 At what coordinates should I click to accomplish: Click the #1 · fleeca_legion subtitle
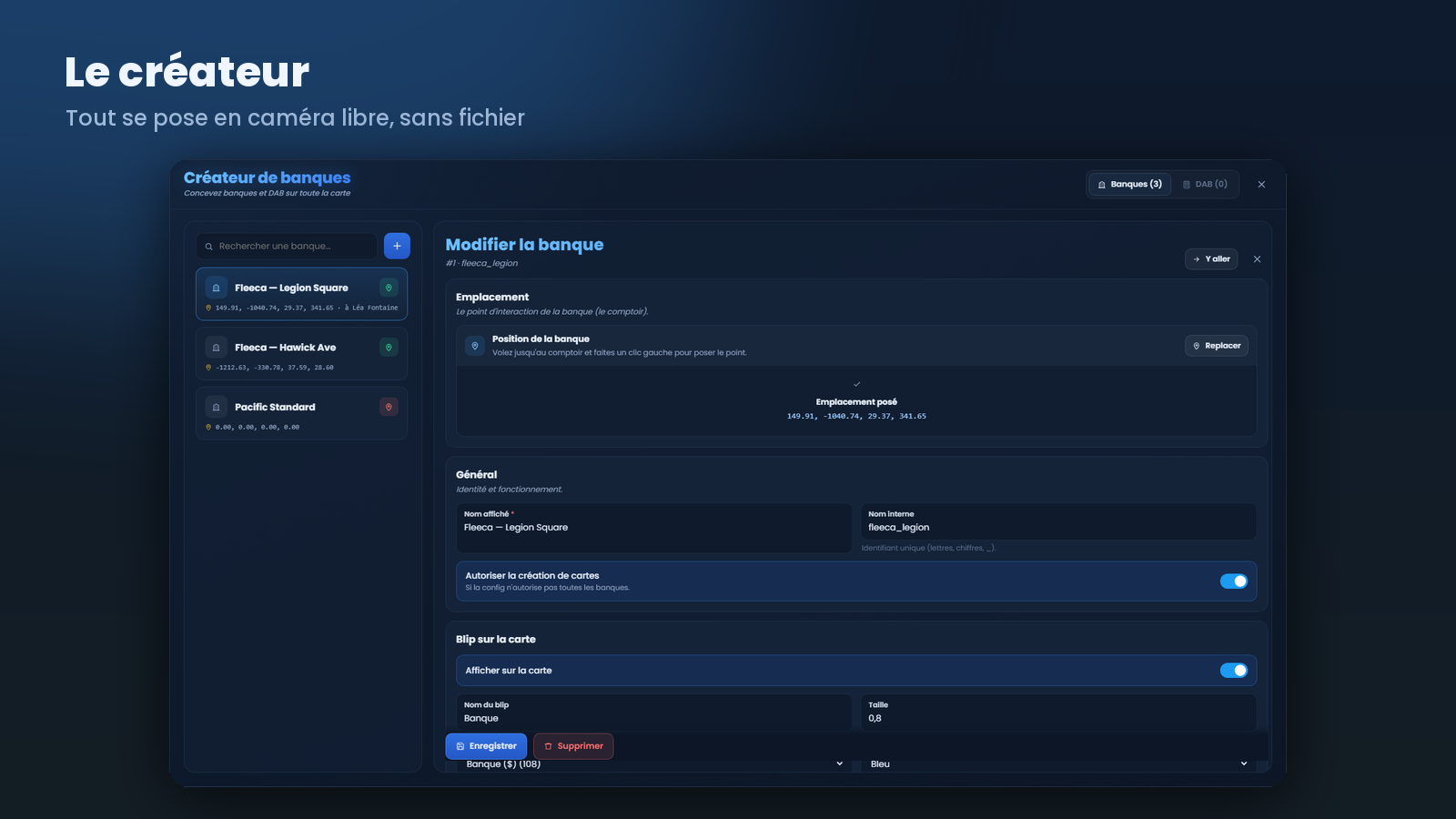481,264
